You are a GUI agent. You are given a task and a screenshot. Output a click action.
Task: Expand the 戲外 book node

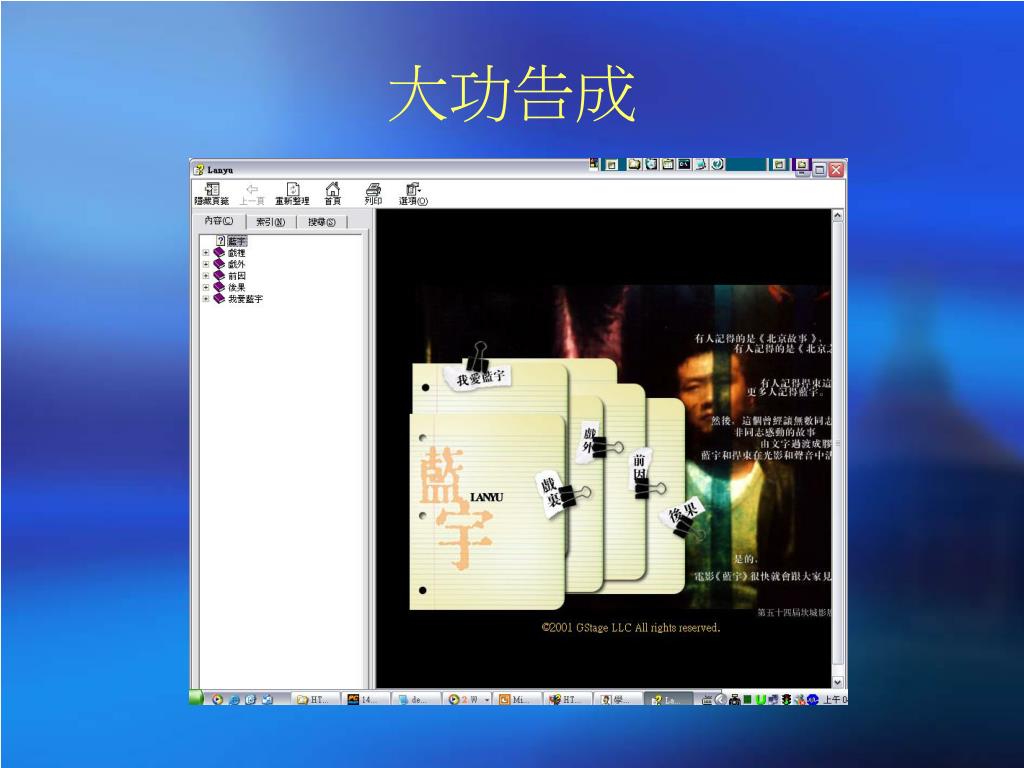(x=206, y=264)
